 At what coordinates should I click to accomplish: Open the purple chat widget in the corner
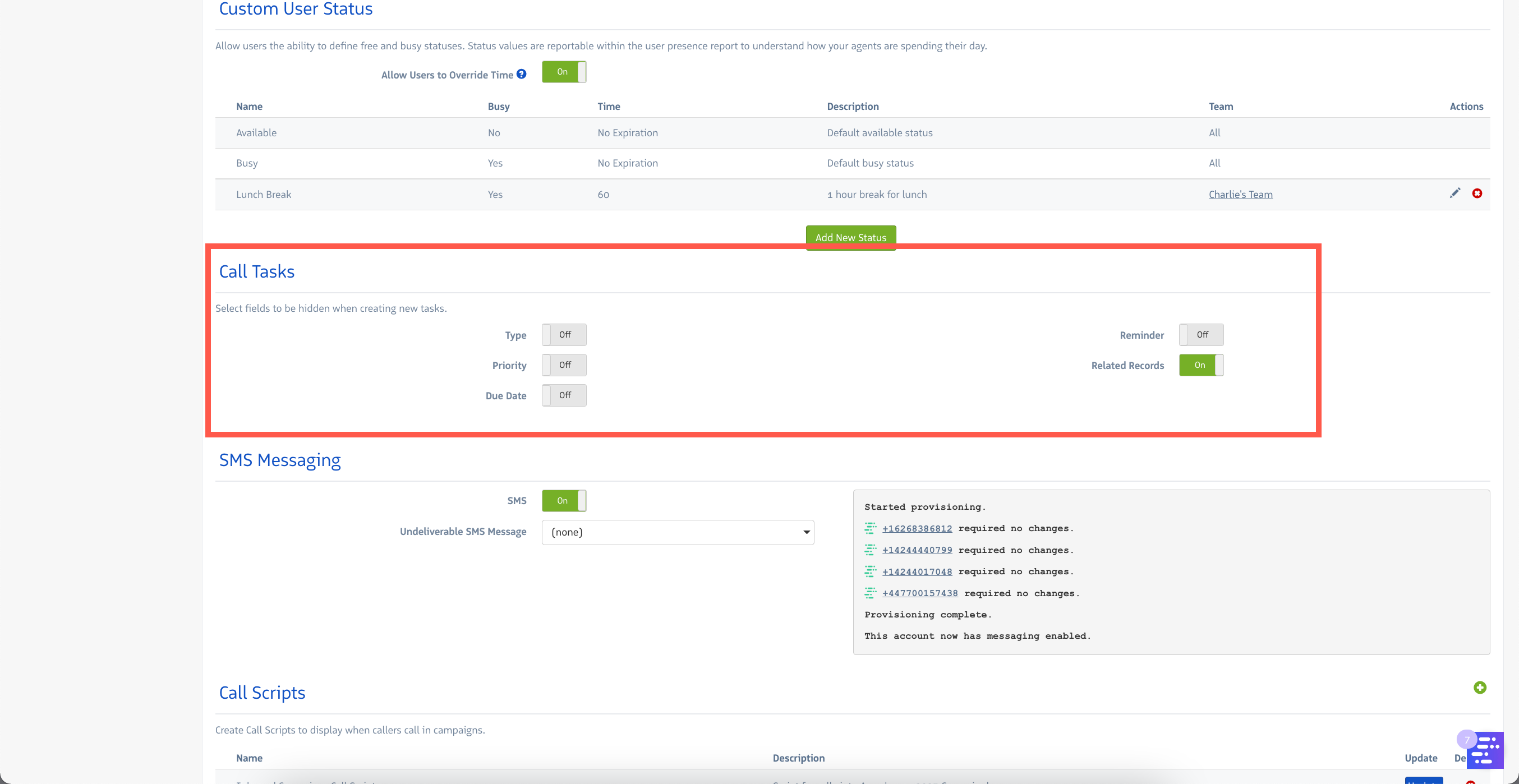[1487, 751]
